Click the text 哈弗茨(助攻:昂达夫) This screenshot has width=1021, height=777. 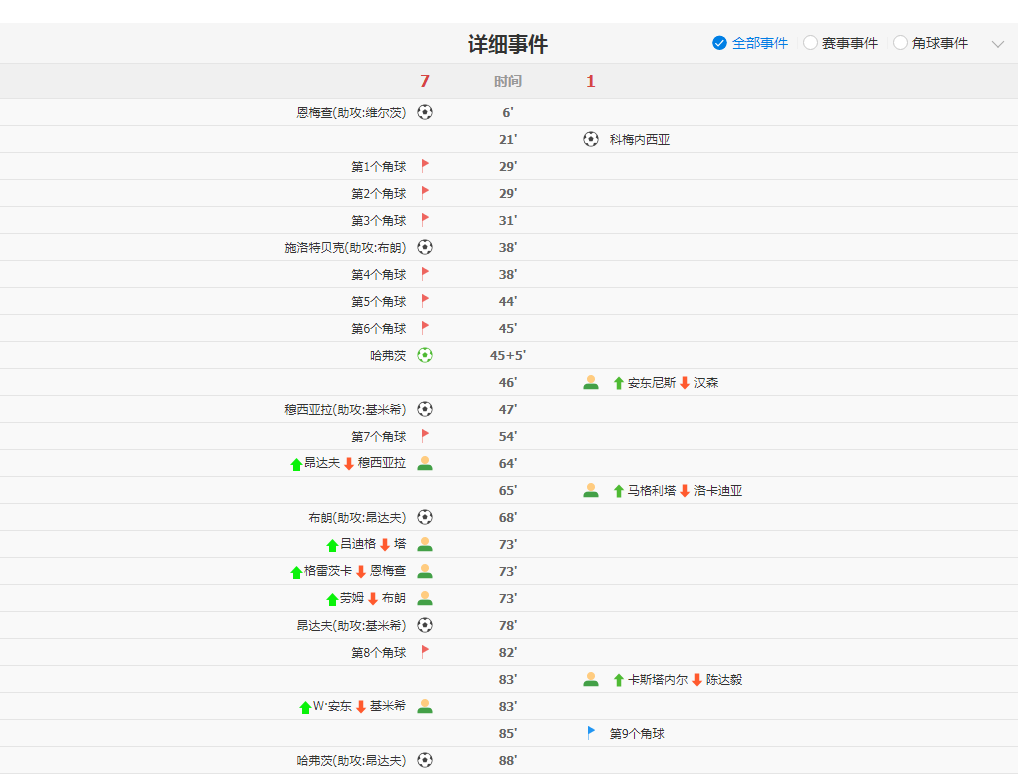(x=351, y=761)
